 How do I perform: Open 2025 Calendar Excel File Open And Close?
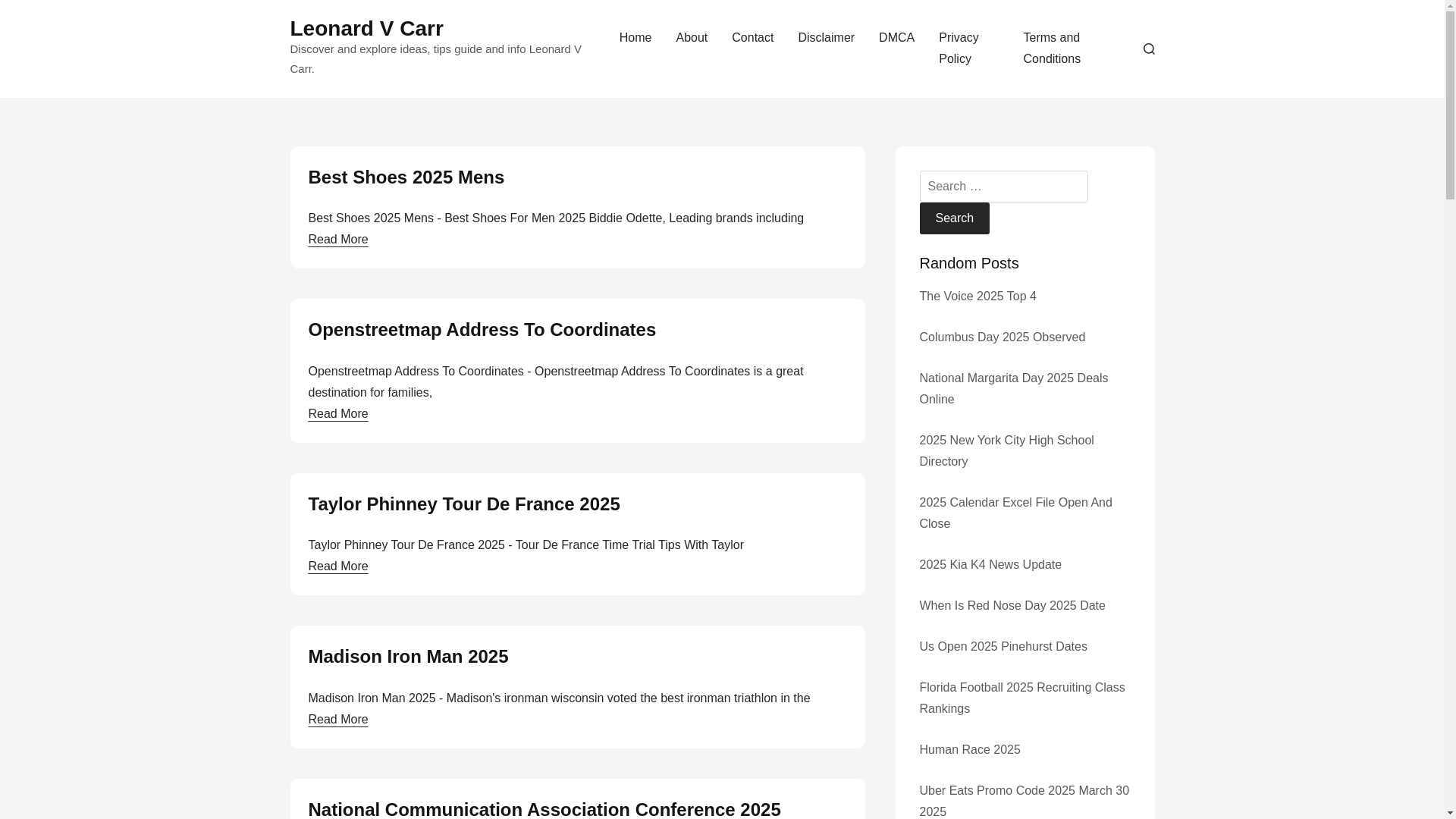point(1015,513)
